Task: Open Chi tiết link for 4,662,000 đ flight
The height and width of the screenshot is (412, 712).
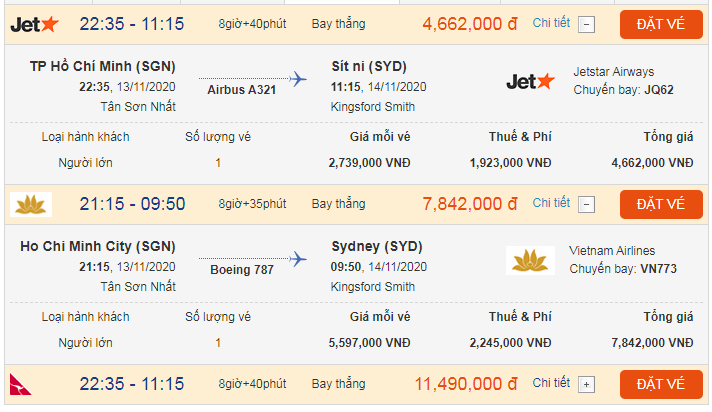Action: [x=551, y=22]
